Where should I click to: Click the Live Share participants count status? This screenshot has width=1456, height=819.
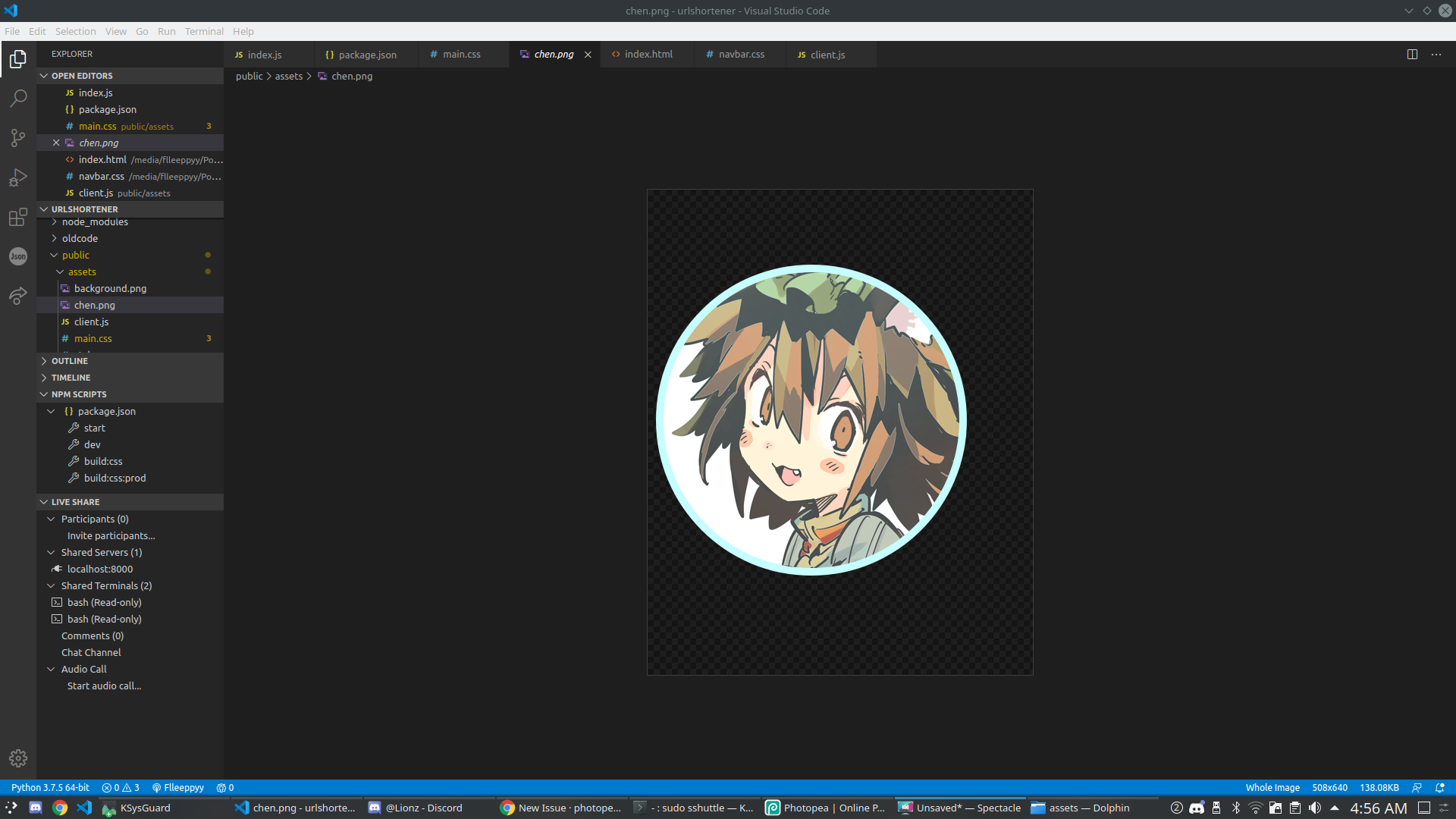225,788
